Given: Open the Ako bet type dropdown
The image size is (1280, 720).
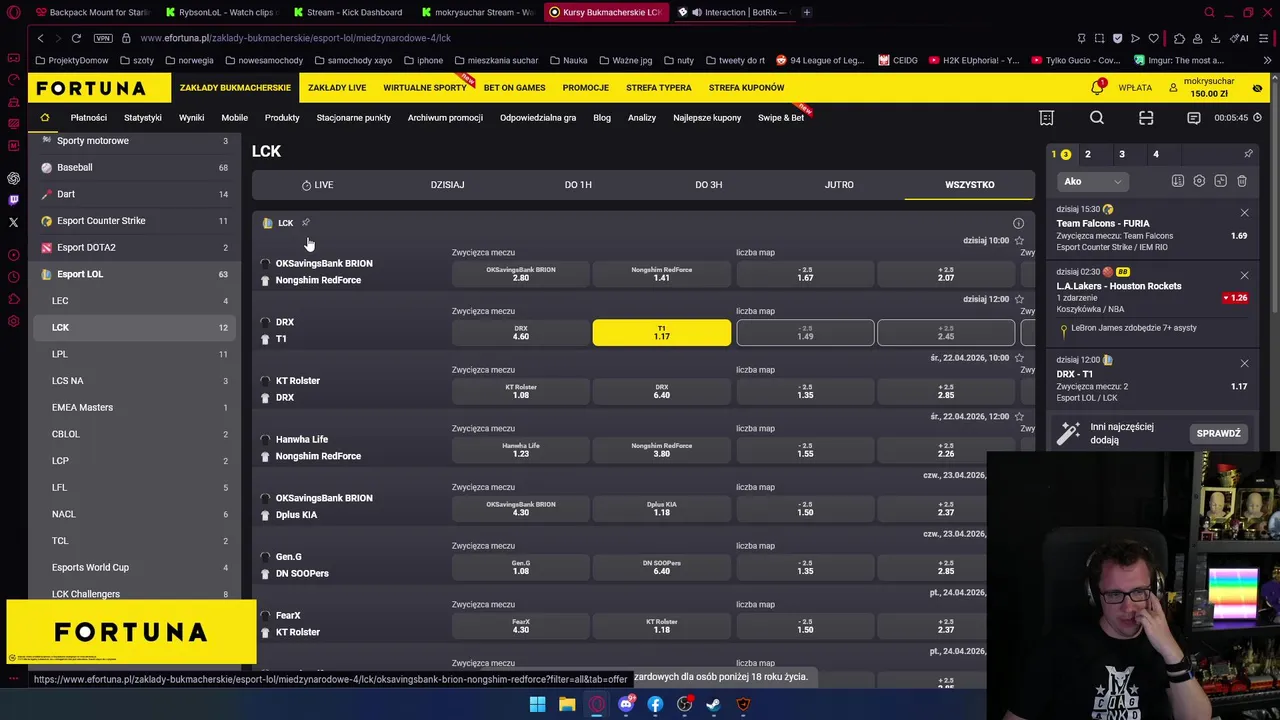Looking at the screenshot, I should 1092,181.
